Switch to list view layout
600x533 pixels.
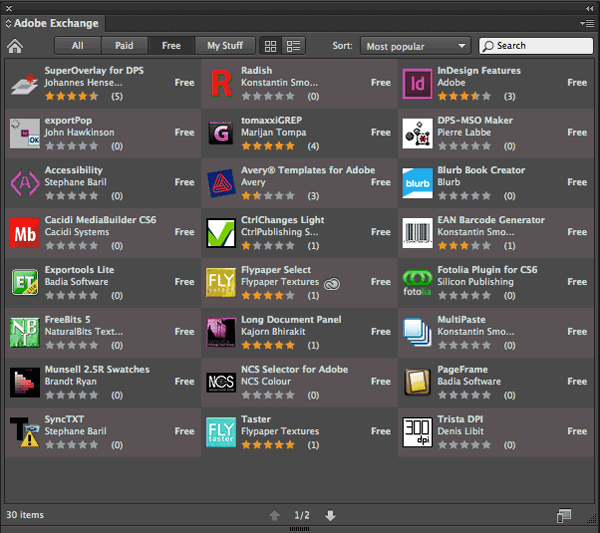pyautogui.click(x=293, y=46)
